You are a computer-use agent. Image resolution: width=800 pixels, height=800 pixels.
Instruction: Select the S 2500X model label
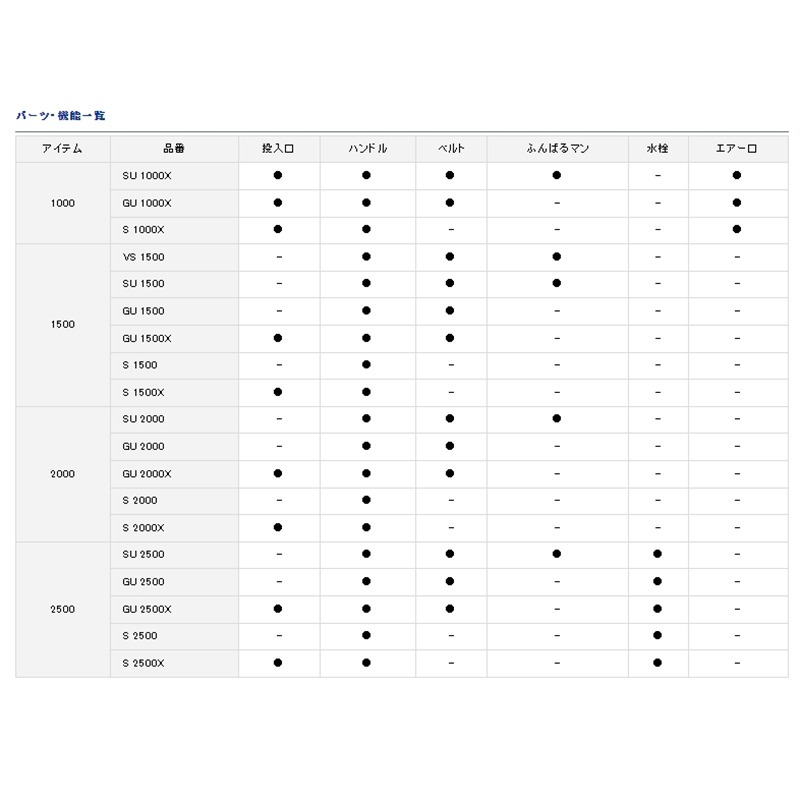click(x=143, y=662)
